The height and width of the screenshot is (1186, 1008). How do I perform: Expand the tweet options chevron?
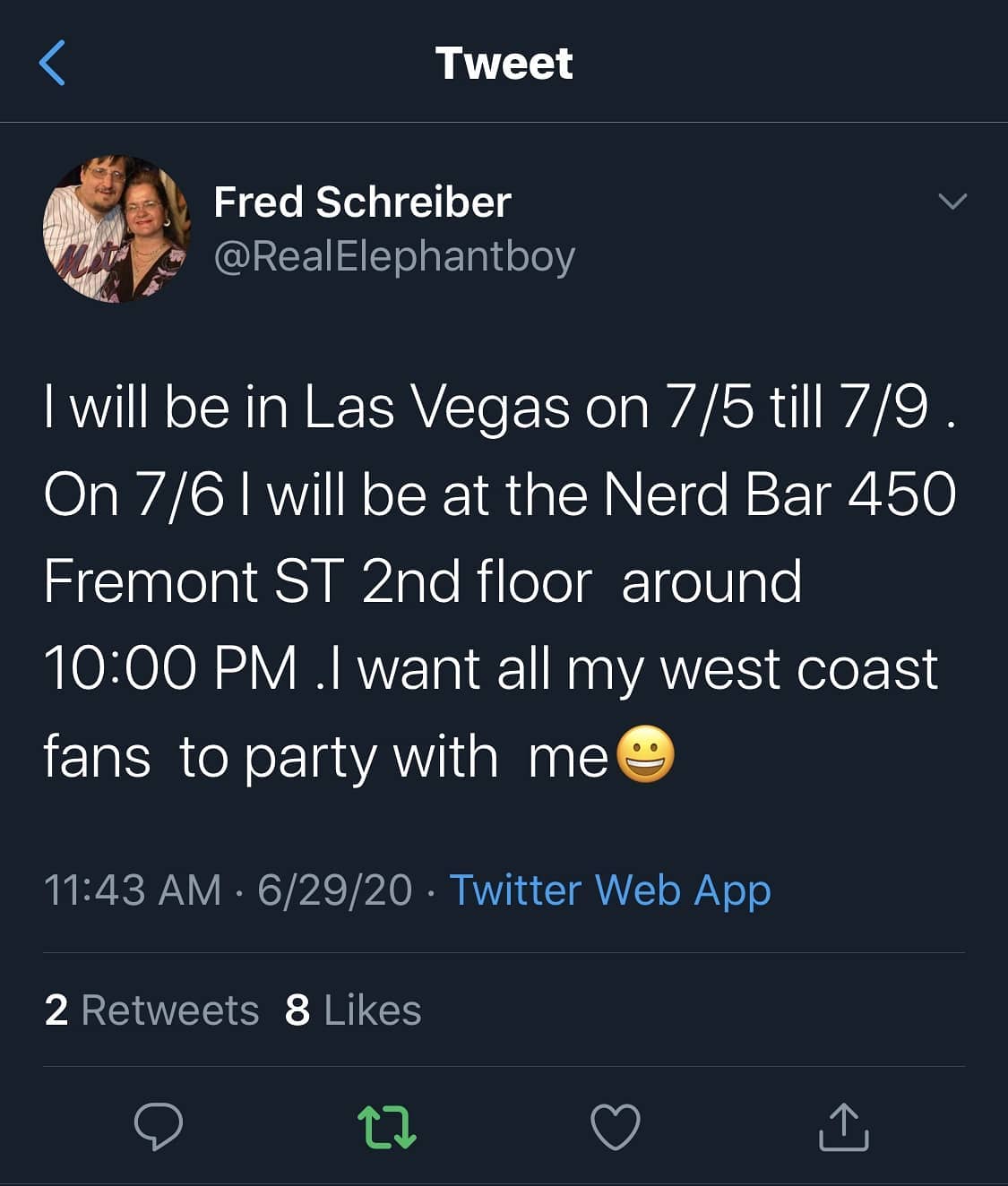pos(952,201)
